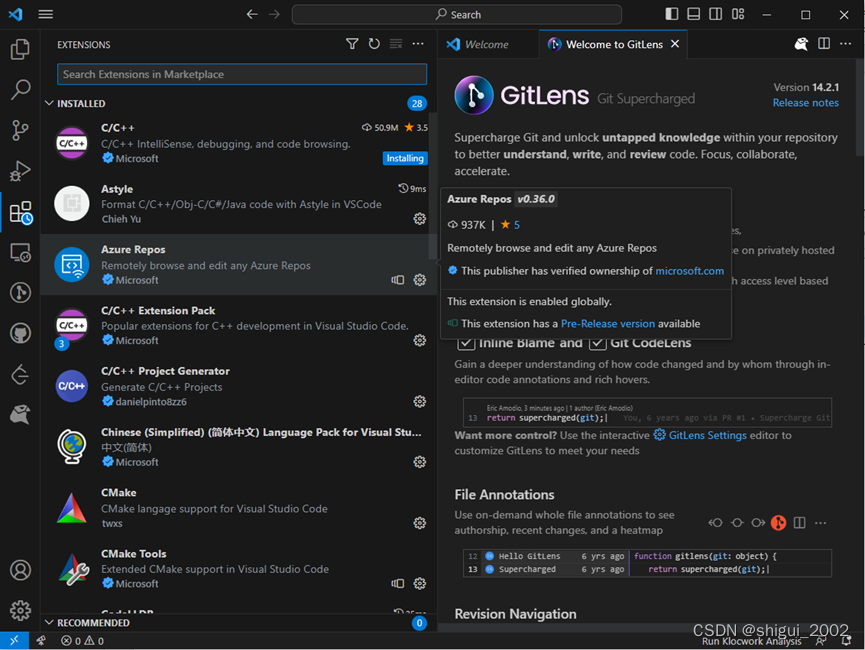Open Manage gear for C/C++ Project Generator
The image size is (865, 650).
pos(420,401)
